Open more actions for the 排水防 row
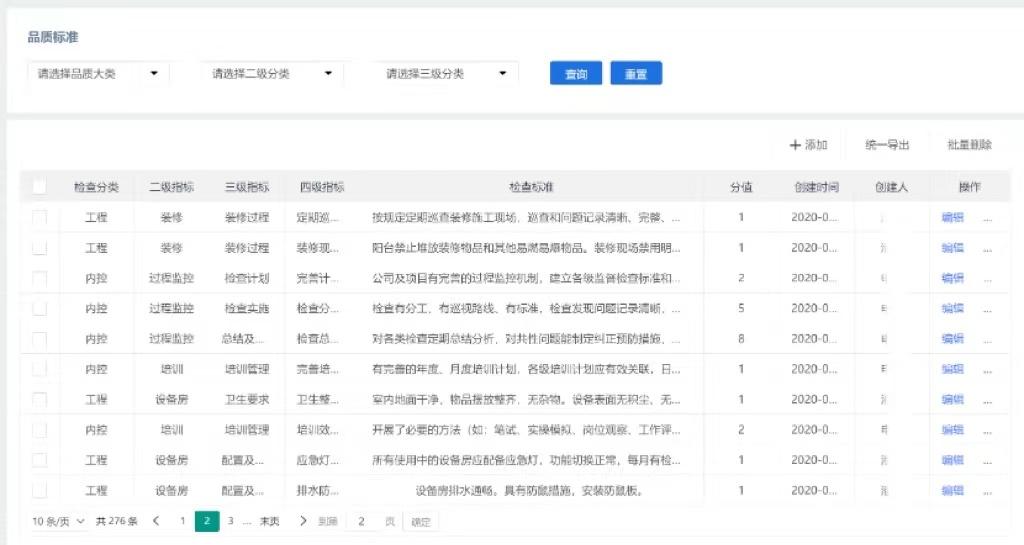Viewport: 1024px width, 545px height. click(x=987, y=491)
